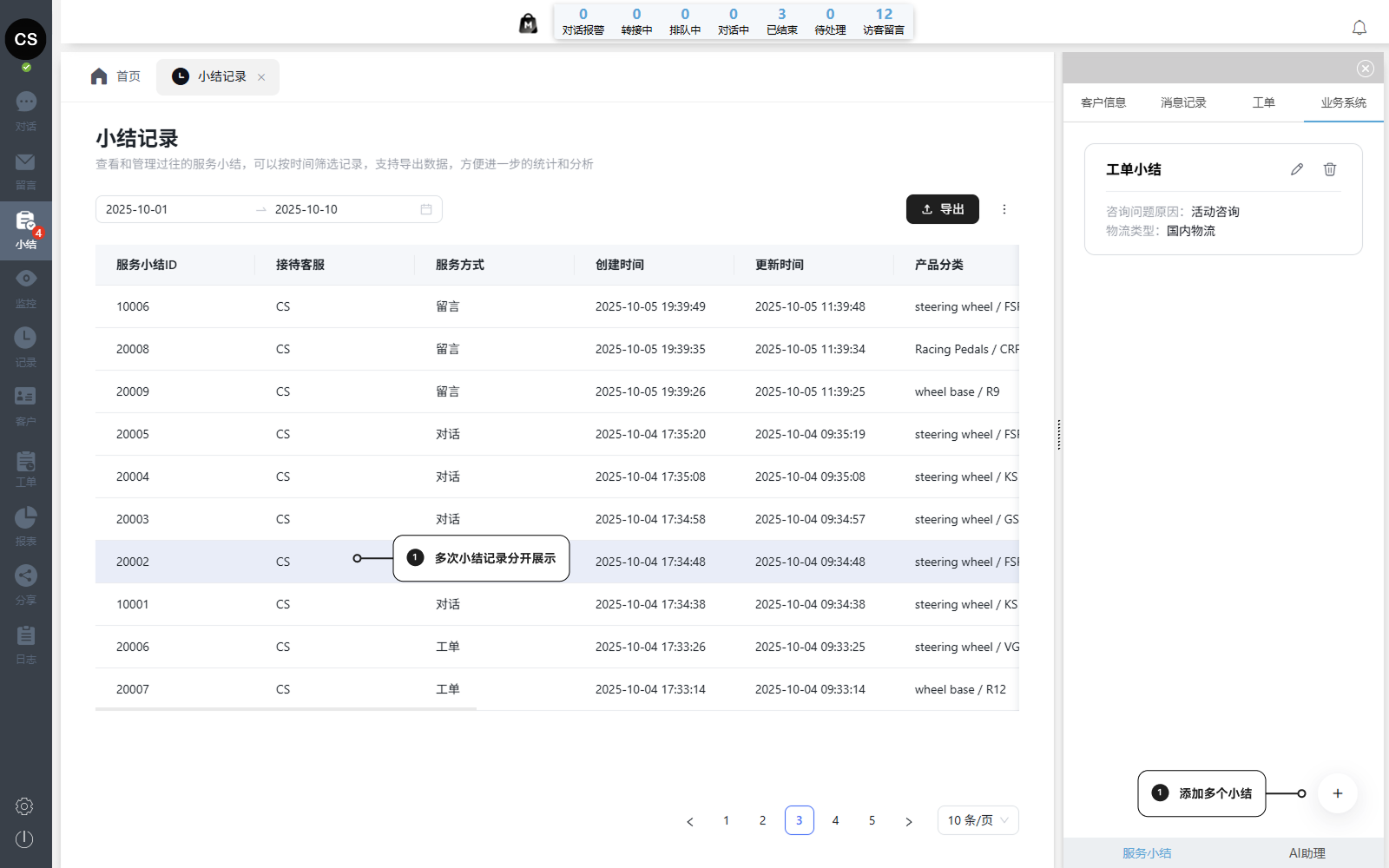Open the 监控 monitoring eye icon

coord(26,279)
